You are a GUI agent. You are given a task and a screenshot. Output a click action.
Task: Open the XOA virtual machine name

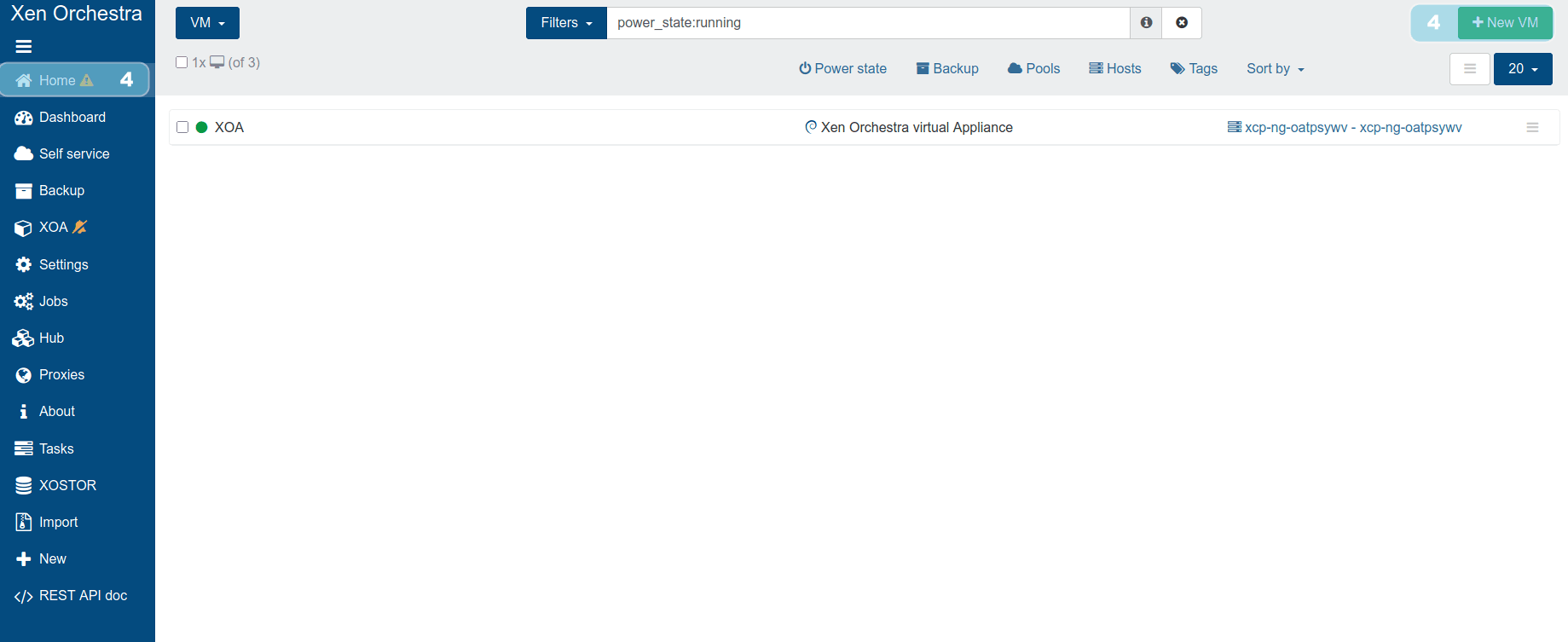pyautogui.click(x=229, y=127)
